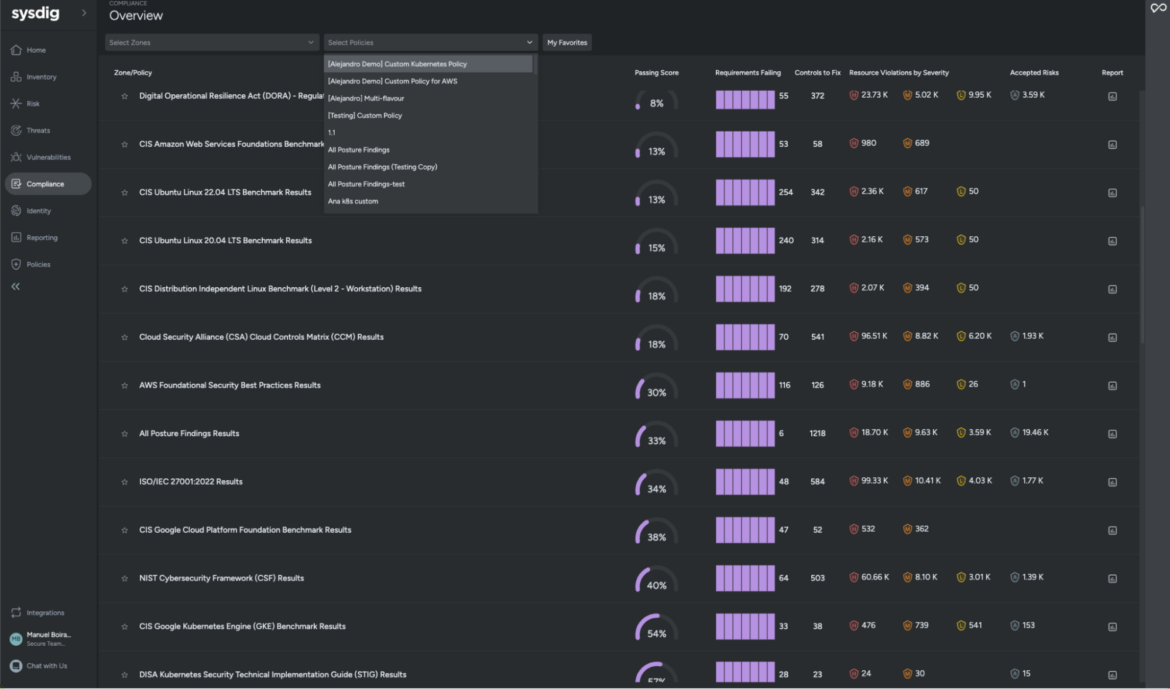The width and height of the screenshot is (1170, 689).
Task: Select All Posture Findings (Testing Copy) option
Action: 428,167
